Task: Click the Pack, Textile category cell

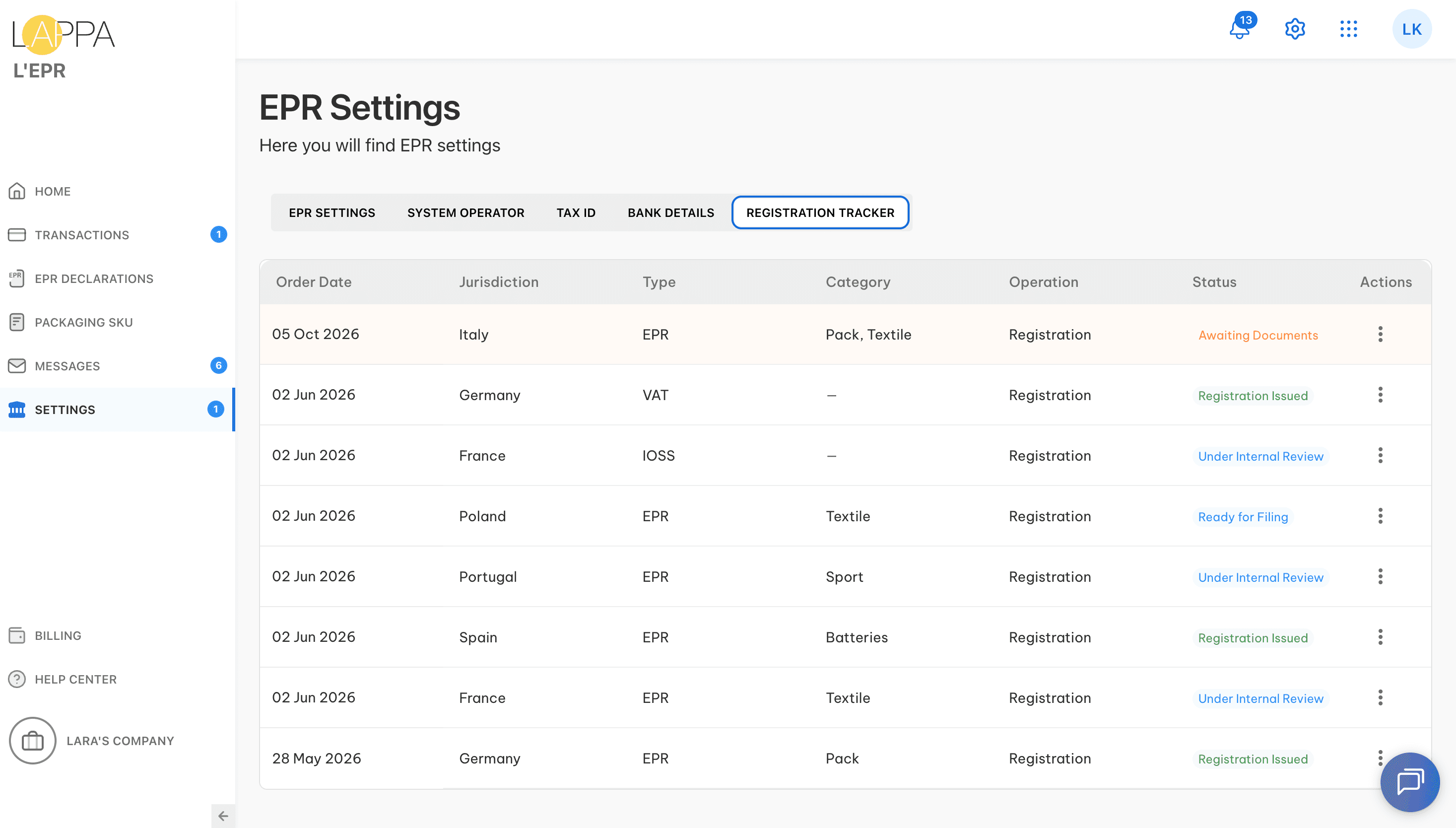Action: [x=868, y=335]
